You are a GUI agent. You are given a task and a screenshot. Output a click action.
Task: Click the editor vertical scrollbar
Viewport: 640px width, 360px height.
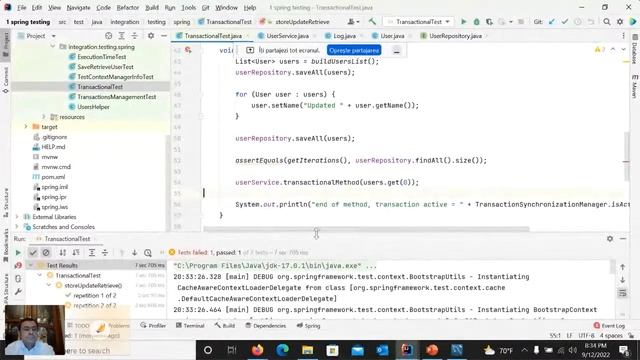pos(627,156)
